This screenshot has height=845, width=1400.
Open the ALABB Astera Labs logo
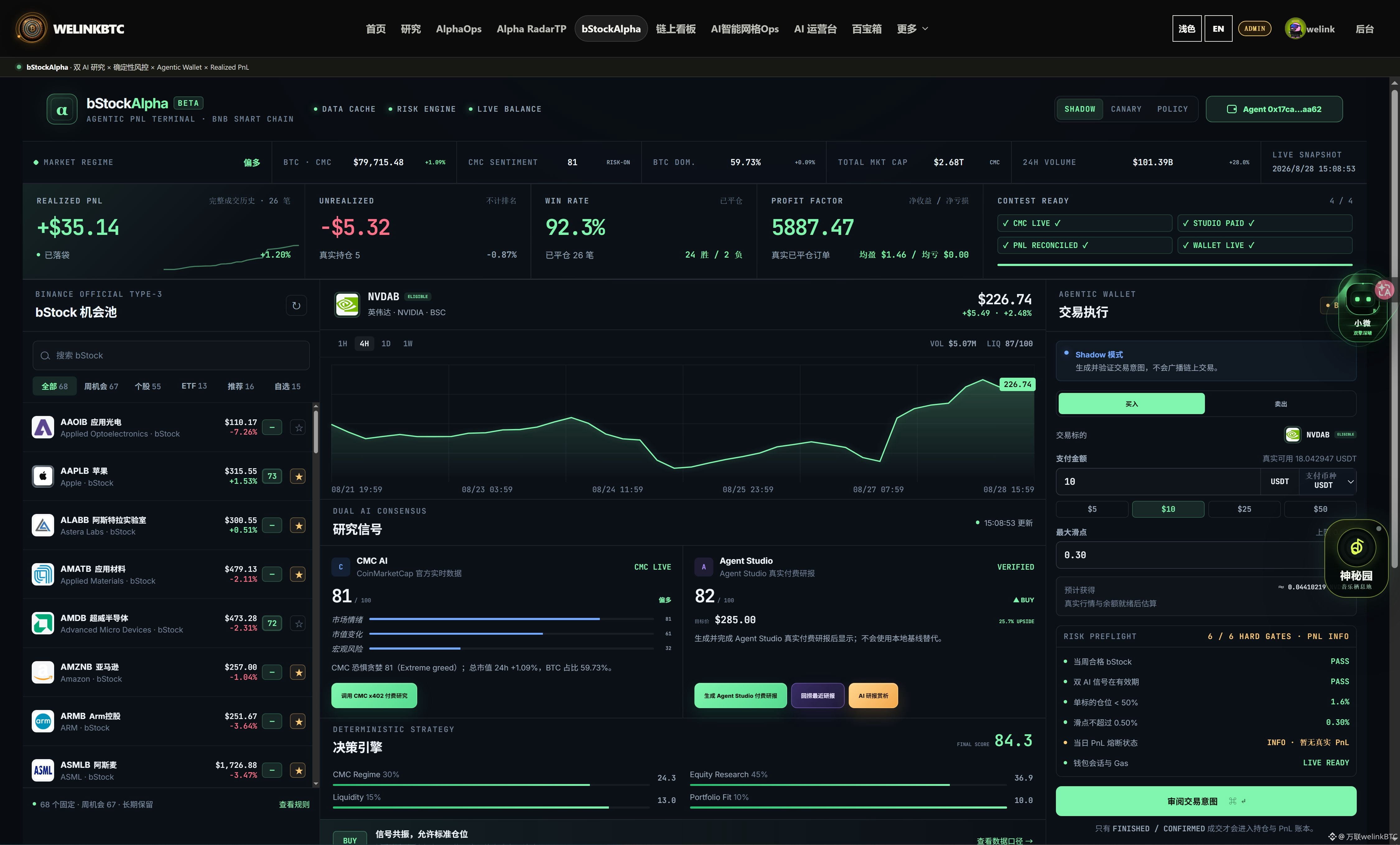[43, 526]
